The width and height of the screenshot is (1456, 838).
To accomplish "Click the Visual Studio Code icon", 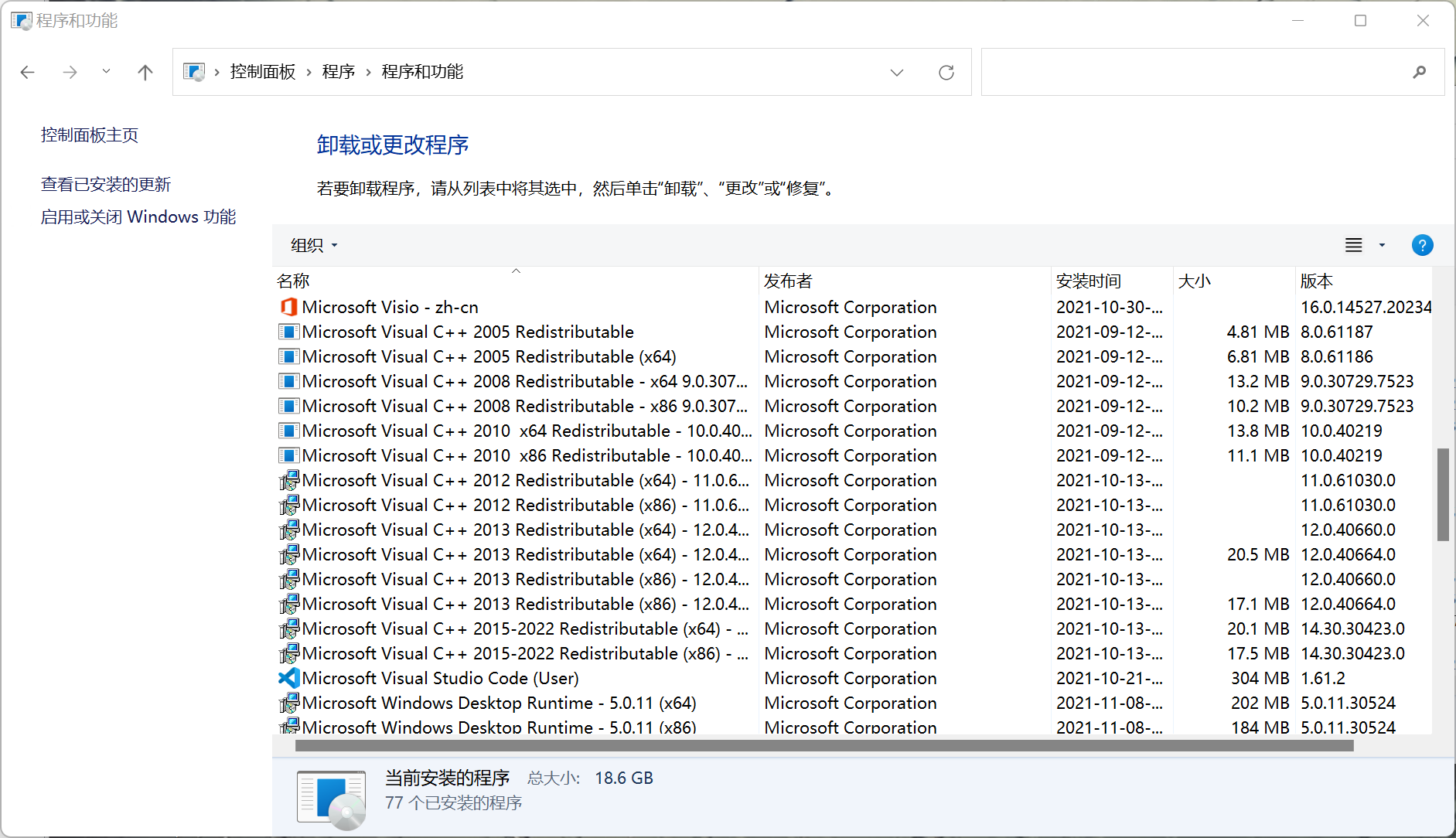I will 289,678.
